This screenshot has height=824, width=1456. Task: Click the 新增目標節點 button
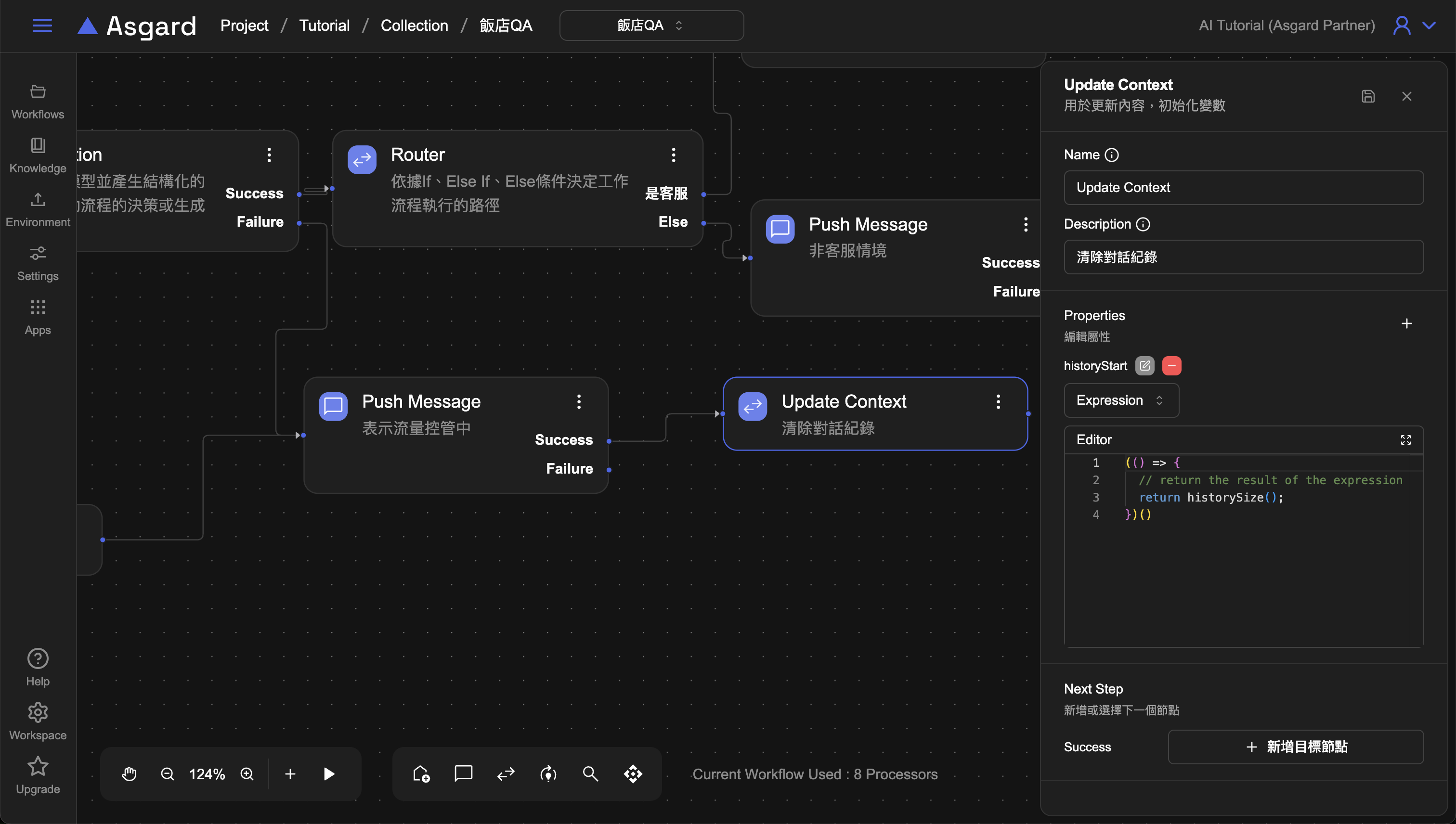(1295, 747)
